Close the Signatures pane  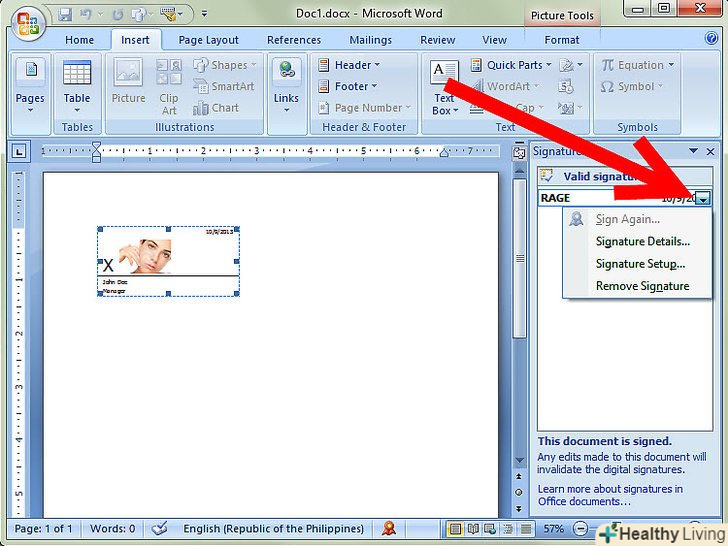point(710,151)
